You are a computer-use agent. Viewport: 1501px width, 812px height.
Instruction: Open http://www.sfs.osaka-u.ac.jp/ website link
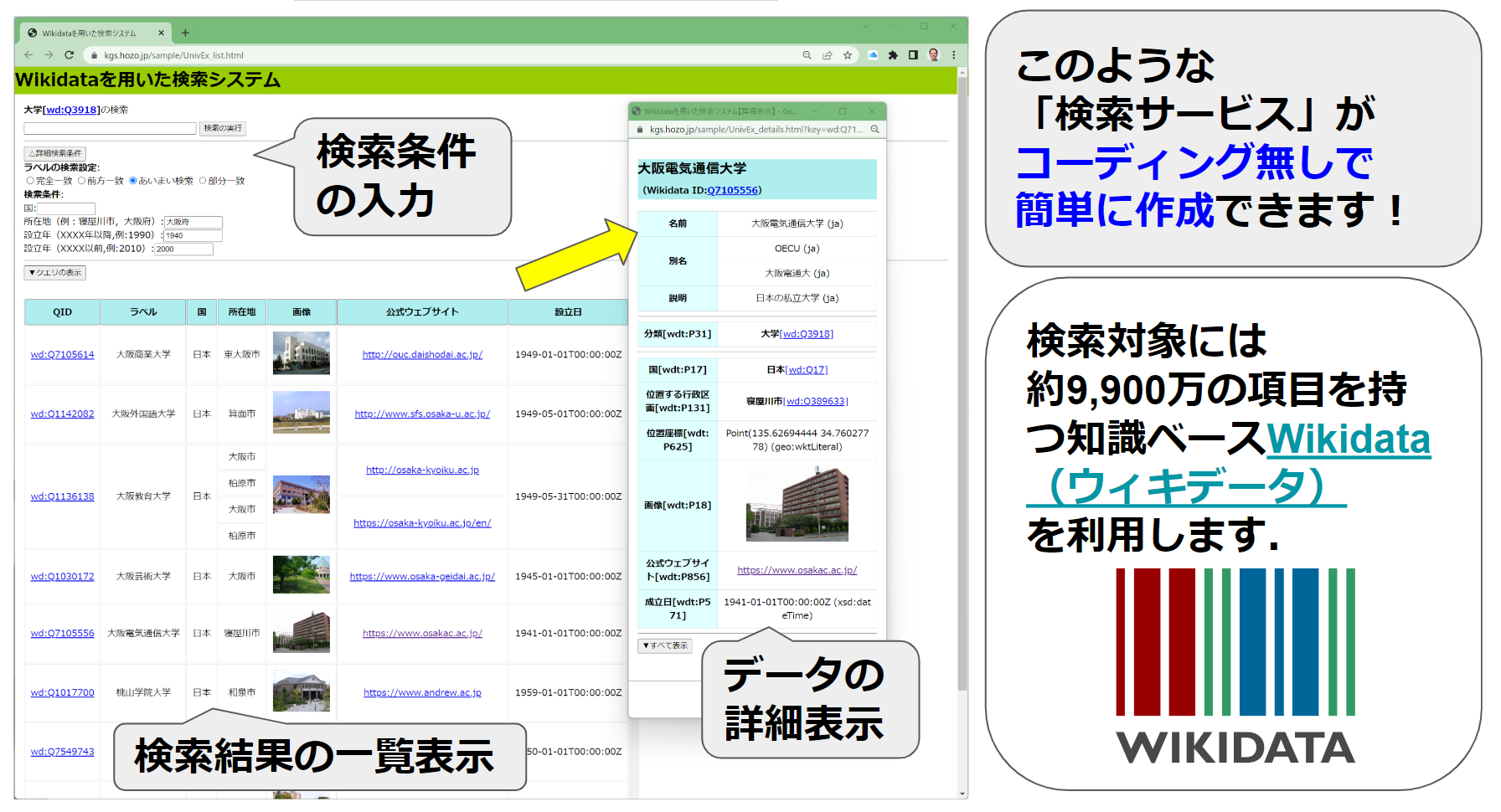coord(422,414)
